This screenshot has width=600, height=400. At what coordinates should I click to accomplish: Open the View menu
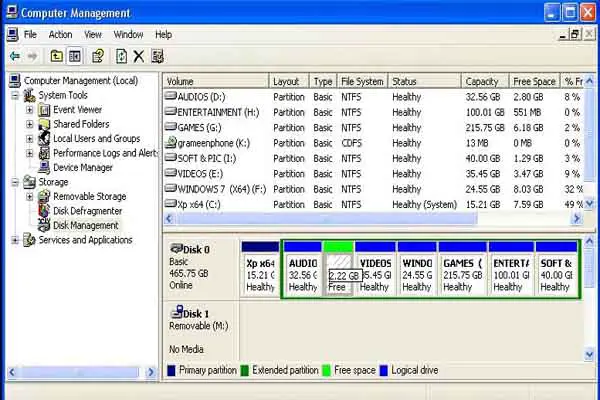pyautogui.click(x=93, y=35)
